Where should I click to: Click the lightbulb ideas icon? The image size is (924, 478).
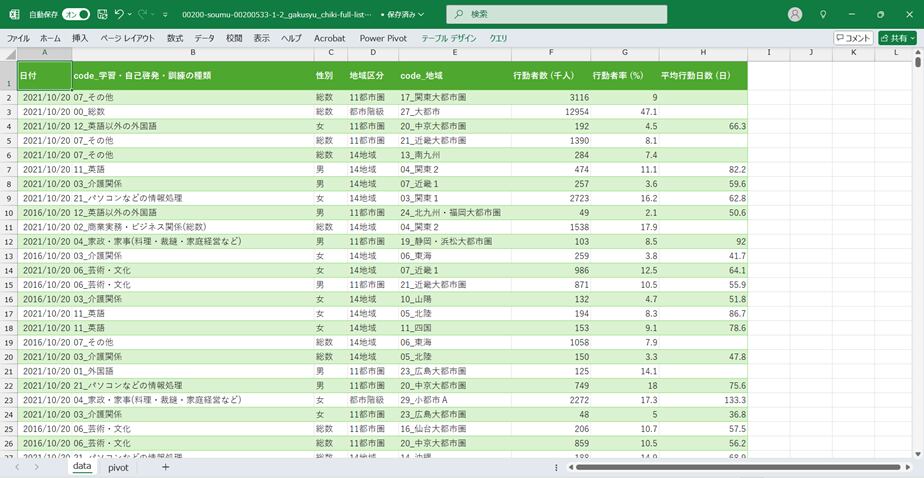pos(823,15)
